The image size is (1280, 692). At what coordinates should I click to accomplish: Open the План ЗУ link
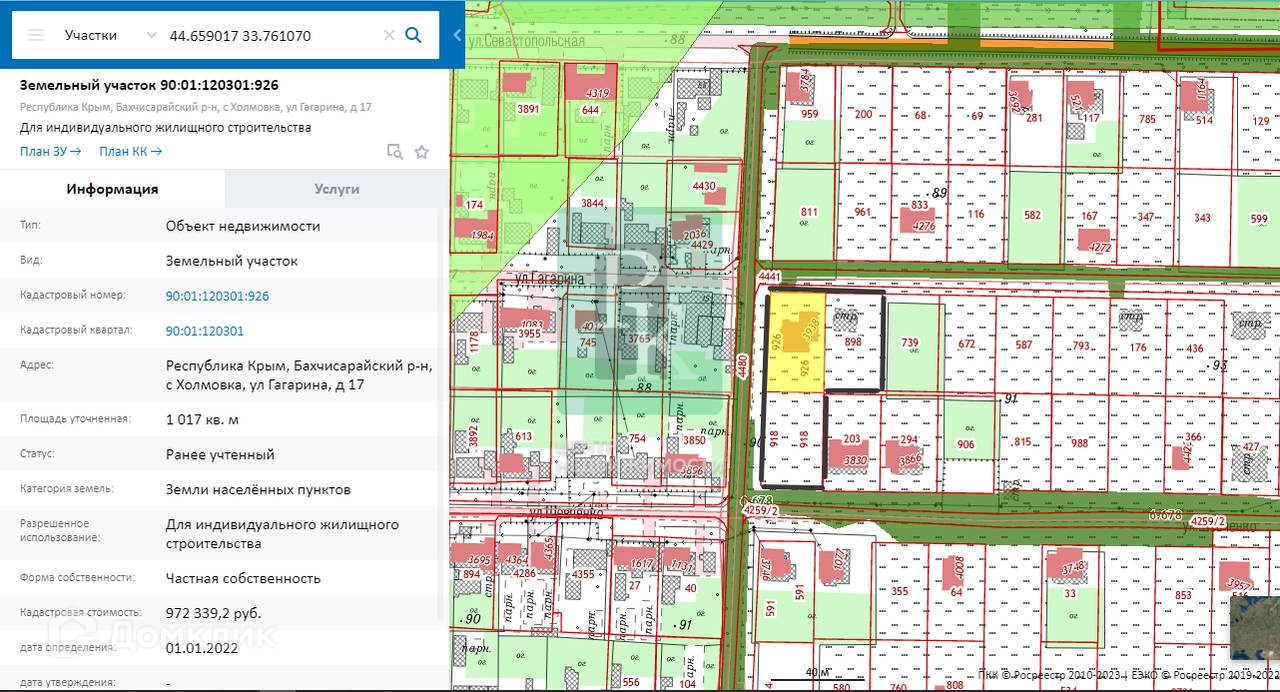(50, 152)
